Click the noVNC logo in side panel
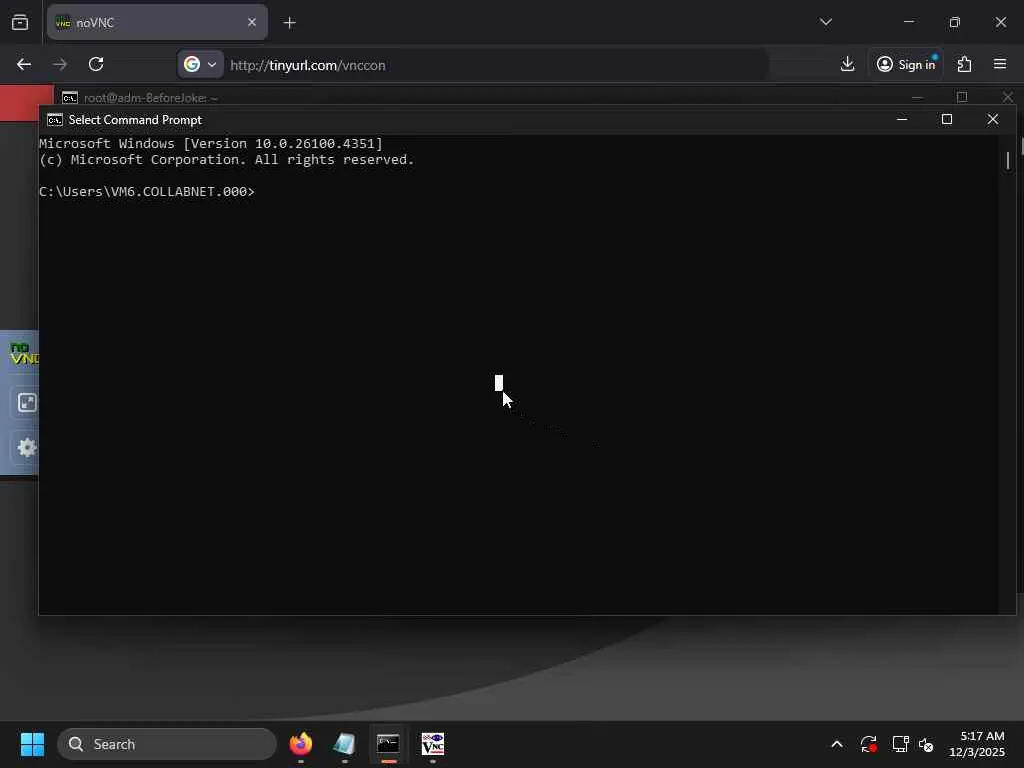The image size is (1024, 768). coord(24,353)
